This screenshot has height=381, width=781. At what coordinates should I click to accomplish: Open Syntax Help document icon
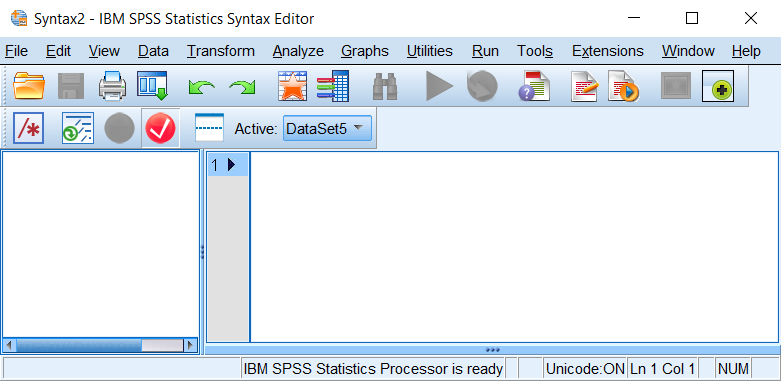[x=534, y=86]
